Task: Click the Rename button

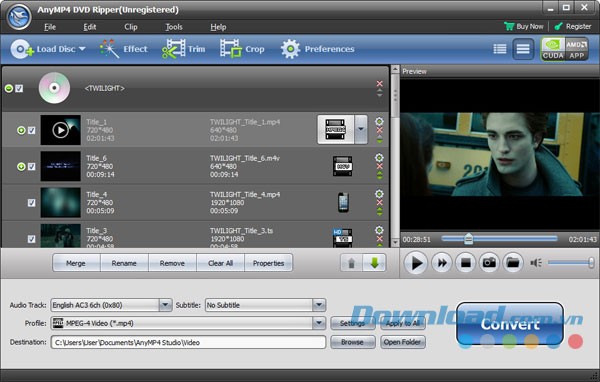Action: pyautogui.click(x=124, y=263)
